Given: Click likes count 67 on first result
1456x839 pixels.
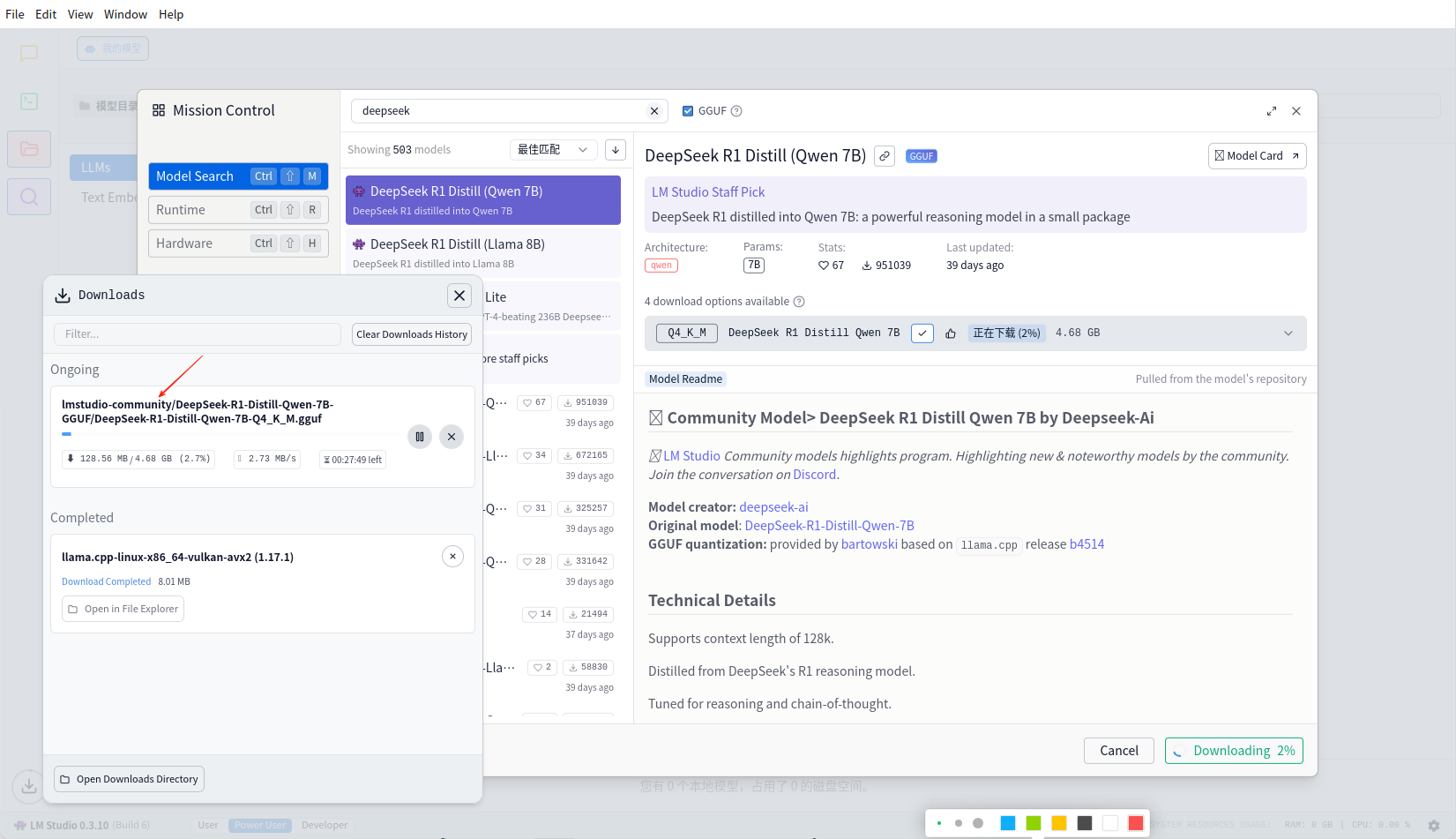Looking at the screenshot, I should pos(534,402).
